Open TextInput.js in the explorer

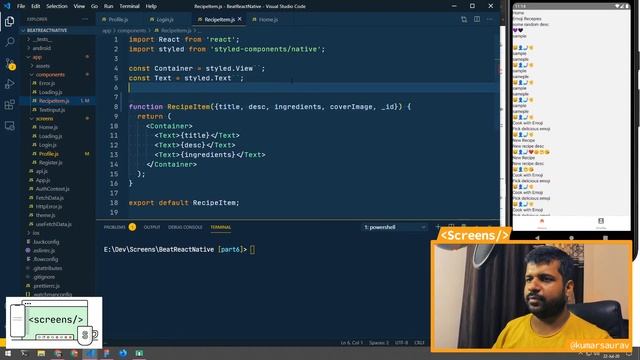pos(52,110)
